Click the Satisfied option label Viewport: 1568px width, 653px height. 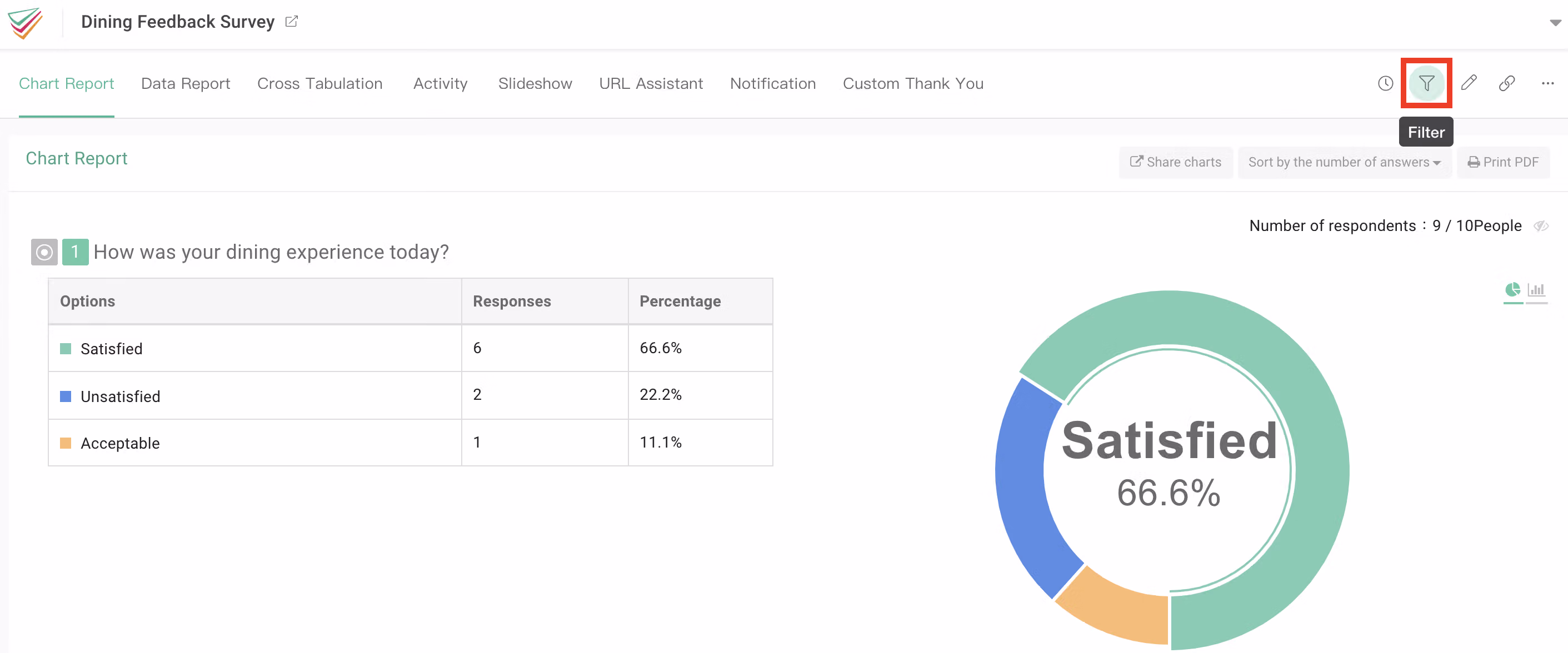click(111, 349)
